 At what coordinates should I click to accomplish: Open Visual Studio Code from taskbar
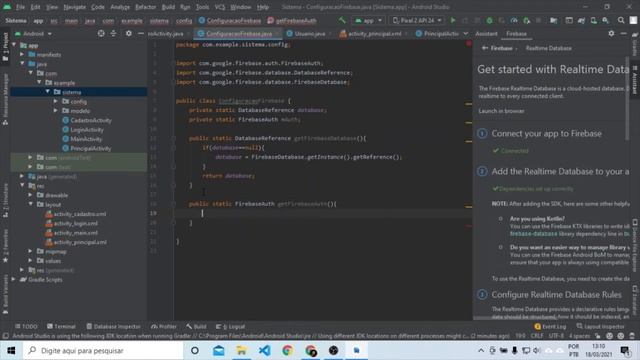(x=264, y=350)
